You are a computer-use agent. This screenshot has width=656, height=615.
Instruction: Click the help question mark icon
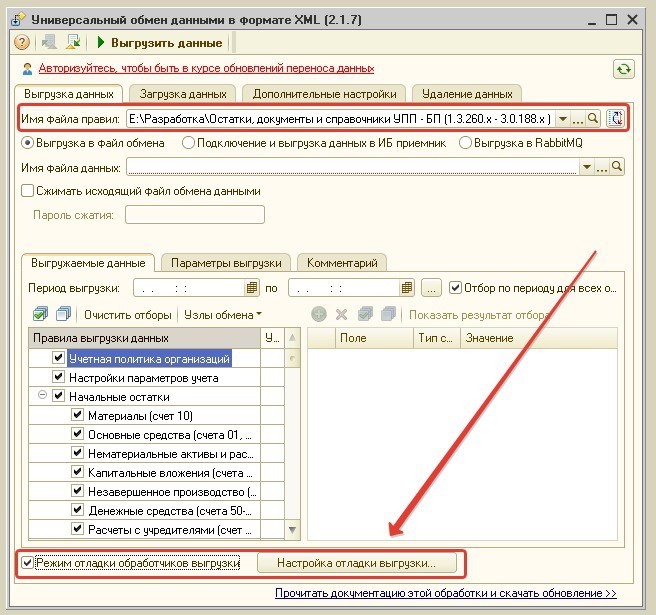(x=22, y=43)
